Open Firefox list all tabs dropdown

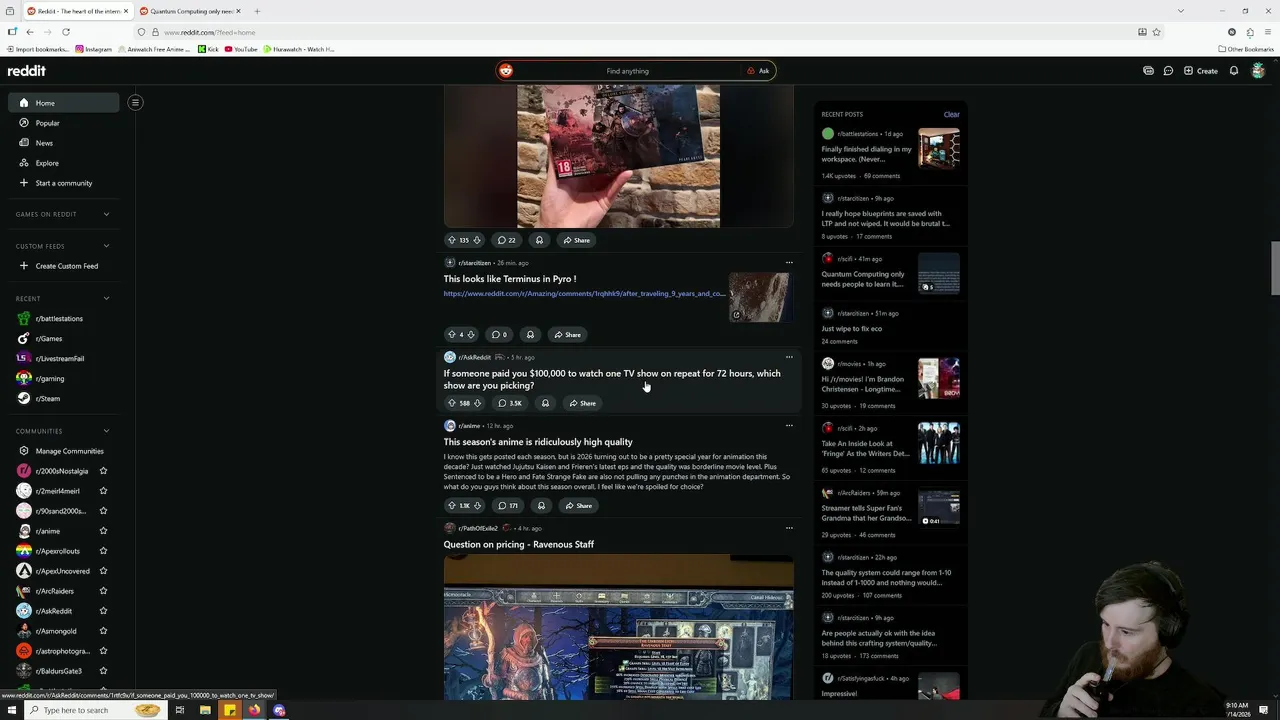point(1181,11)
